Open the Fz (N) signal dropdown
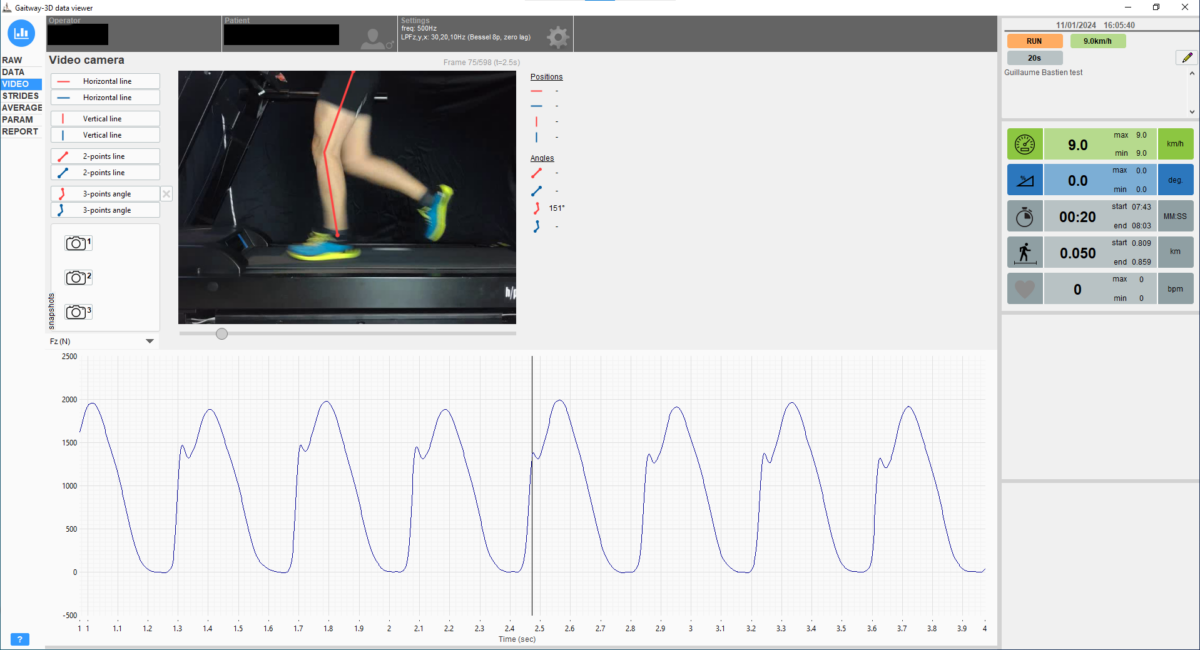This screenshot has height=650, width=1200. 103,341
